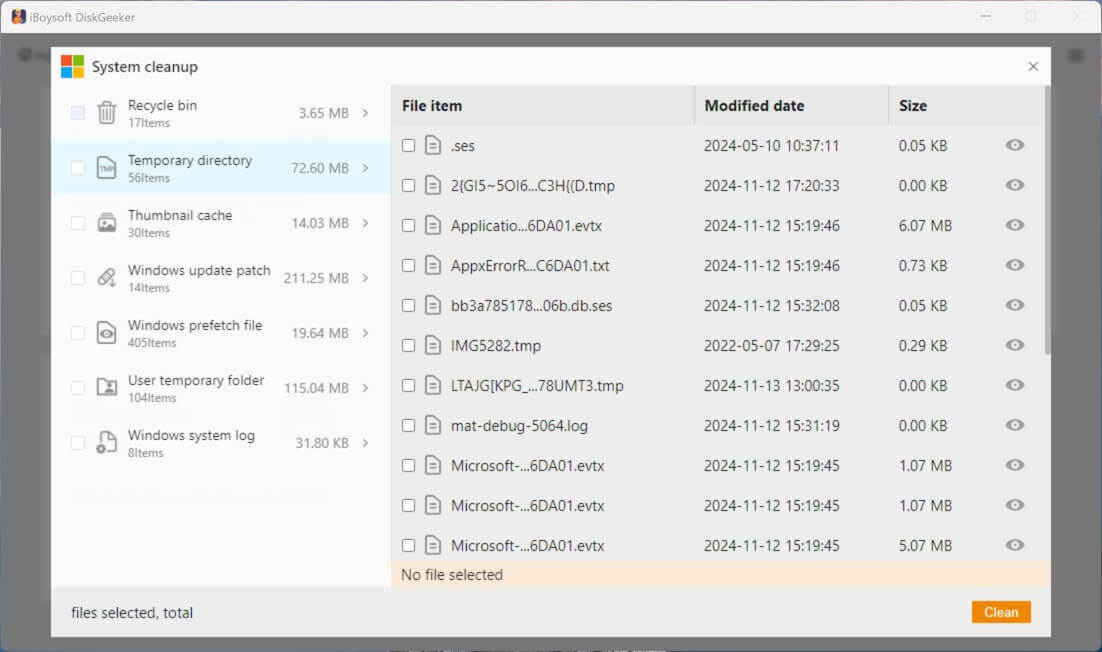Click the Windows prefetch file icon
Viewport: 1102px width, 652px height.
pos(106,332)
